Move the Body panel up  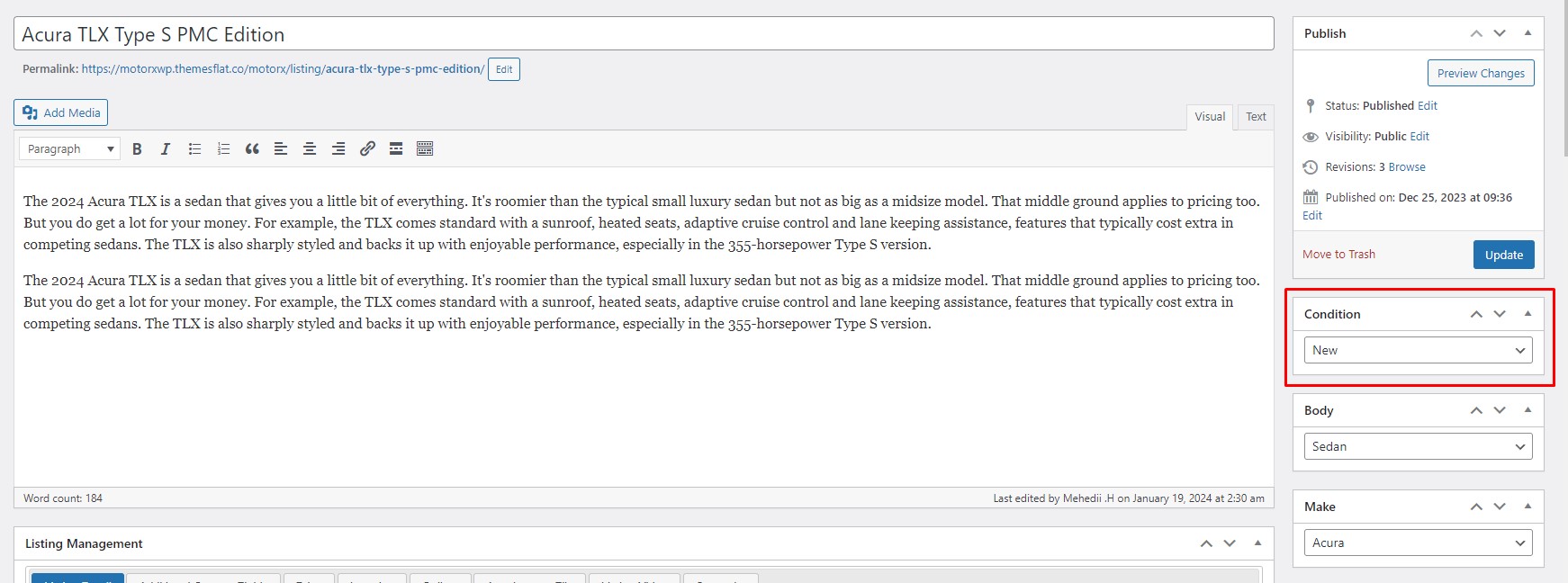pyautogui.click(x=1476, y=410)
